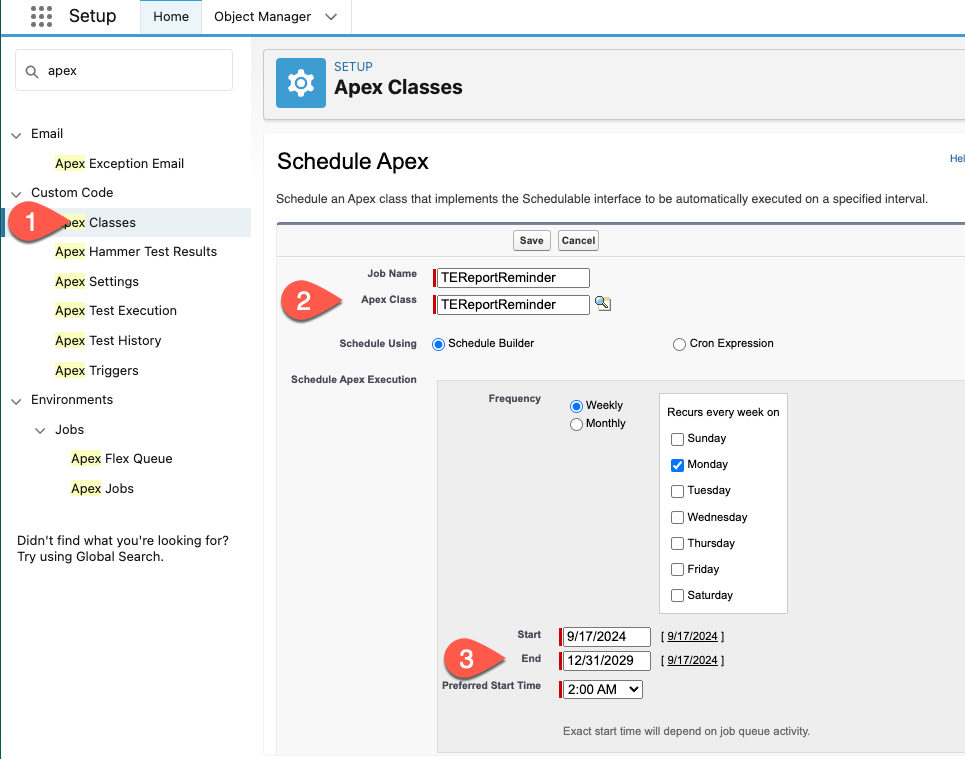Focus the Quick Find search box
965x759 pixels.
tap(124, 70)
